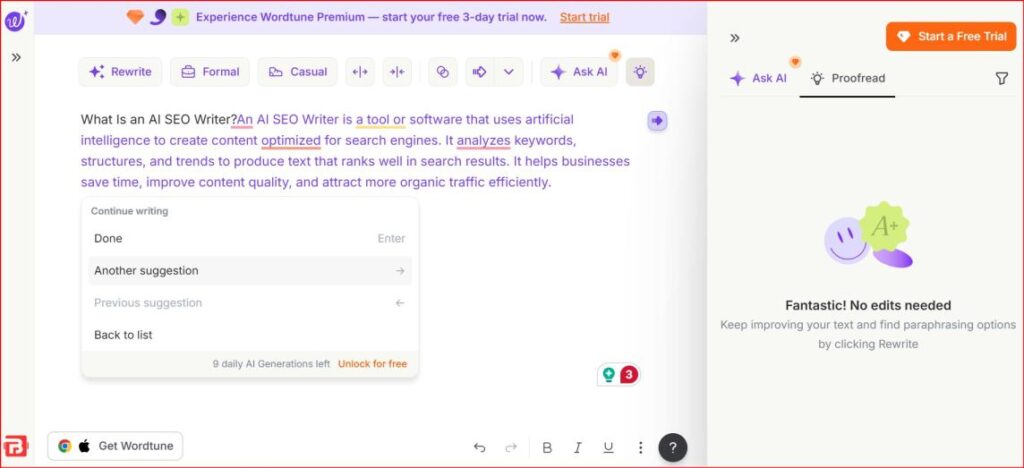Apply the Casual tone
Viewport: 1024px width, 468px height.
tap(297, 72)
